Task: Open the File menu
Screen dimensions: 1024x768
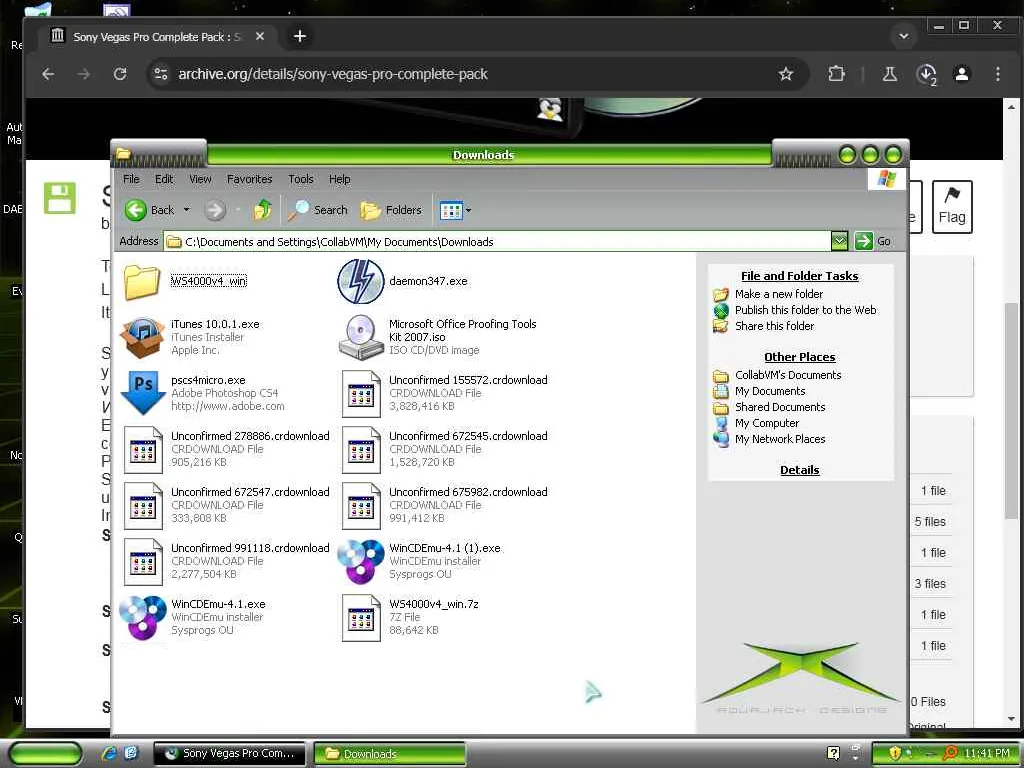Action: 131,179
